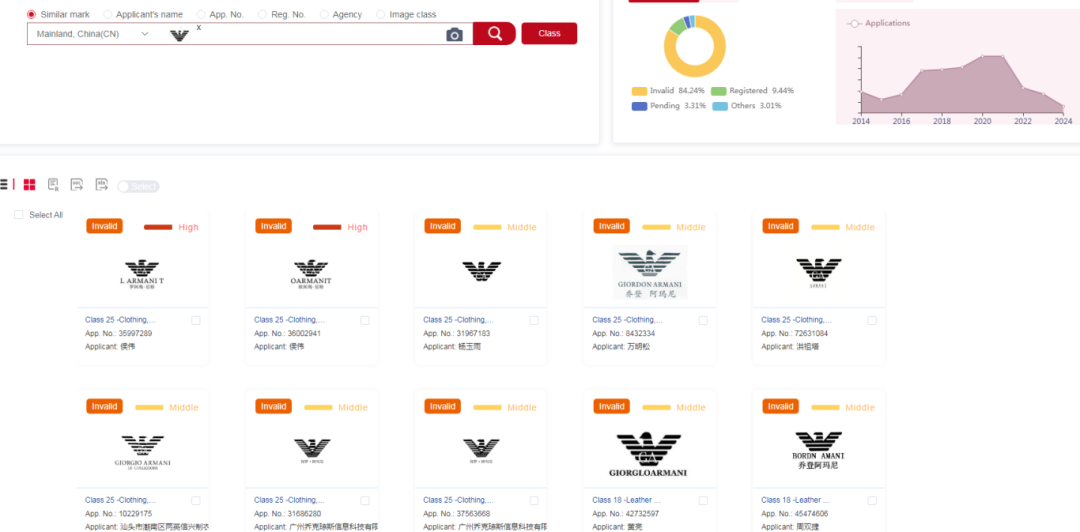Click the Invalid legend yellow swatch
The width and height of the screenshot is (1080, 532).
(x=639, y=91)
